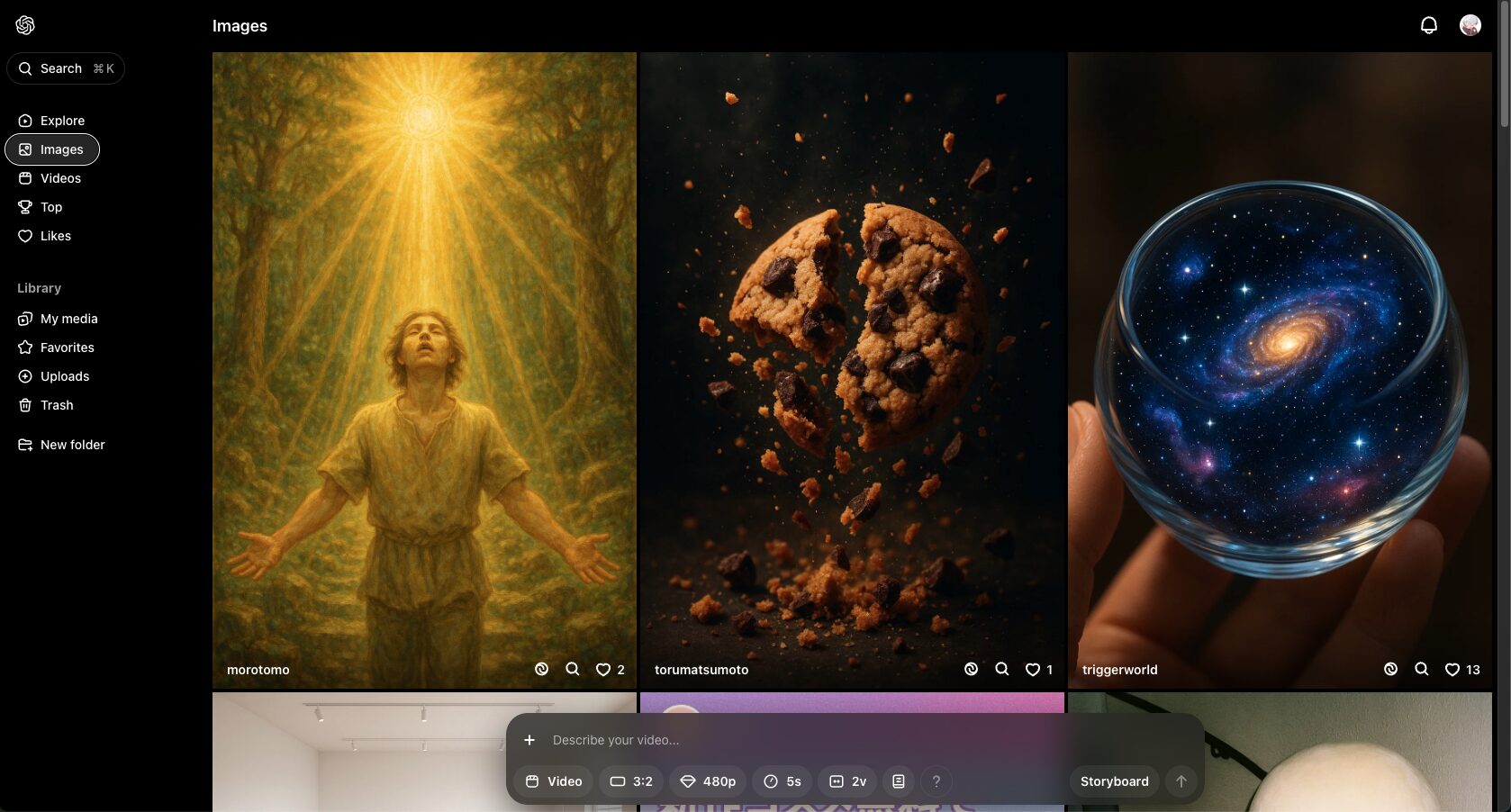Open the Video type dropdown

pyautogui.click(x=554, y=781)
